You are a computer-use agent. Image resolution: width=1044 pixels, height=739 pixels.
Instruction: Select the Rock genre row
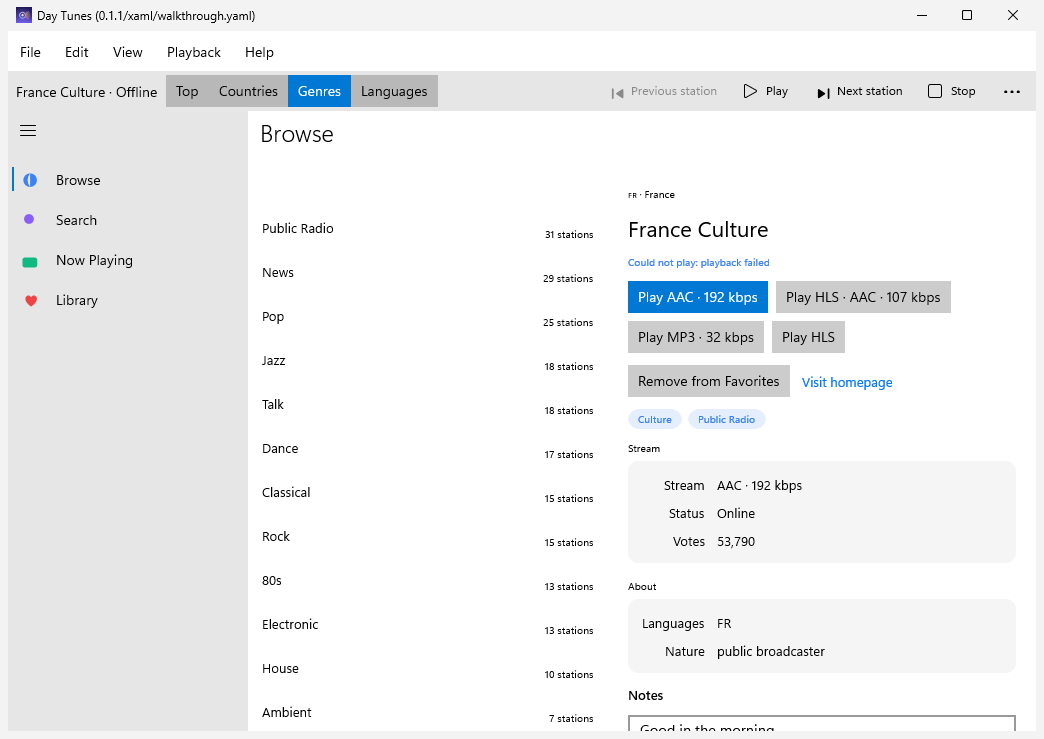[x=427, y=537]
